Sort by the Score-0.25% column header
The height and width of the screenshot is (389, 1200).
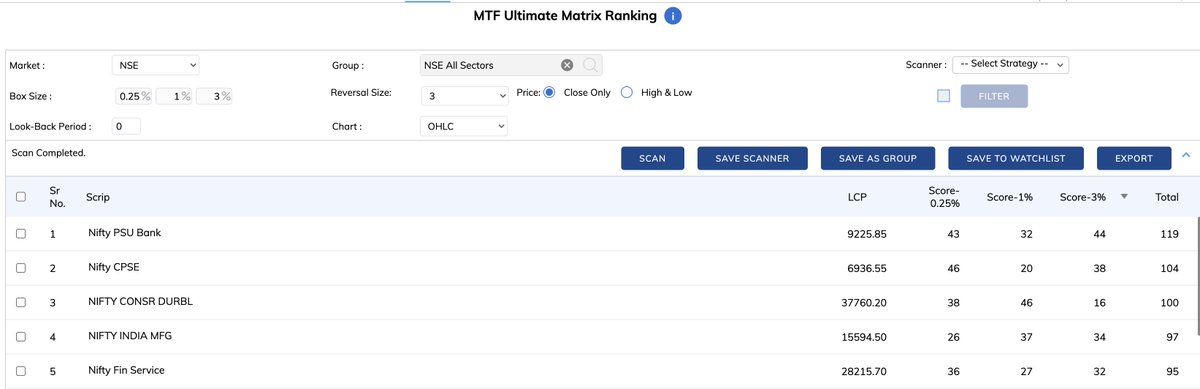[943, 197]
